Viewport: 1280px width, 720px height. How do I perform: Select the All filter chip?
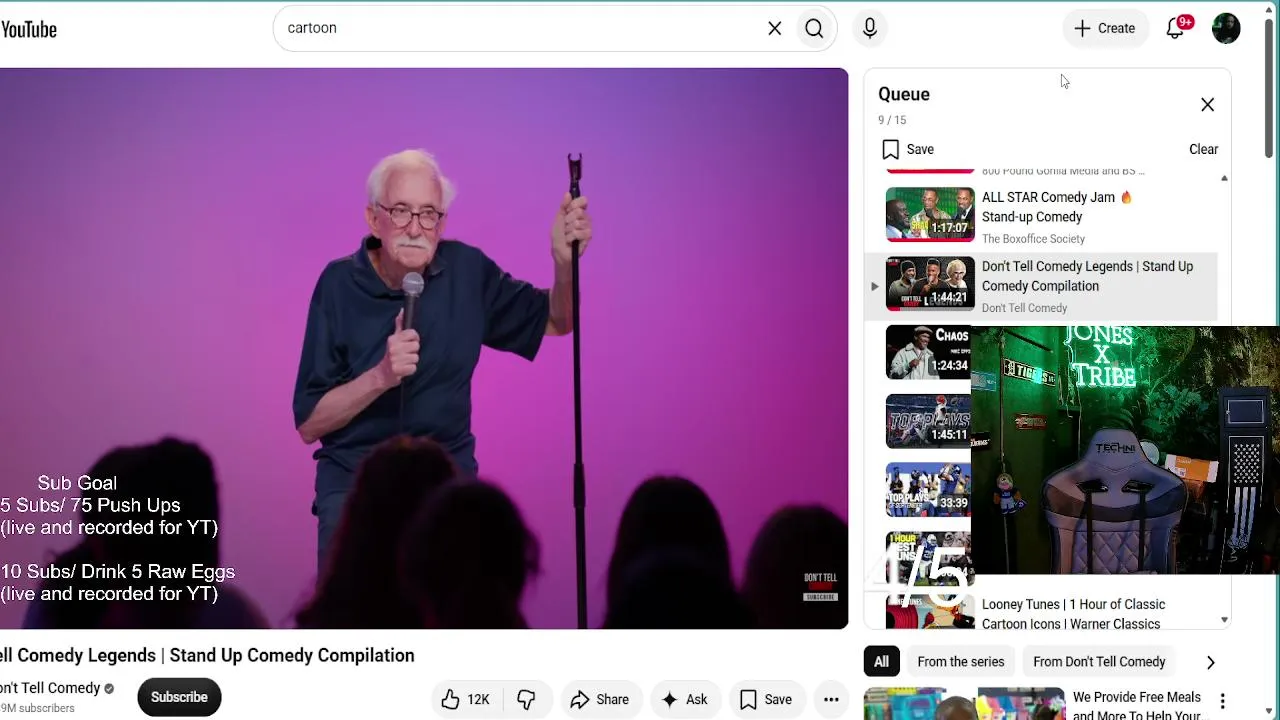[881, 662]
